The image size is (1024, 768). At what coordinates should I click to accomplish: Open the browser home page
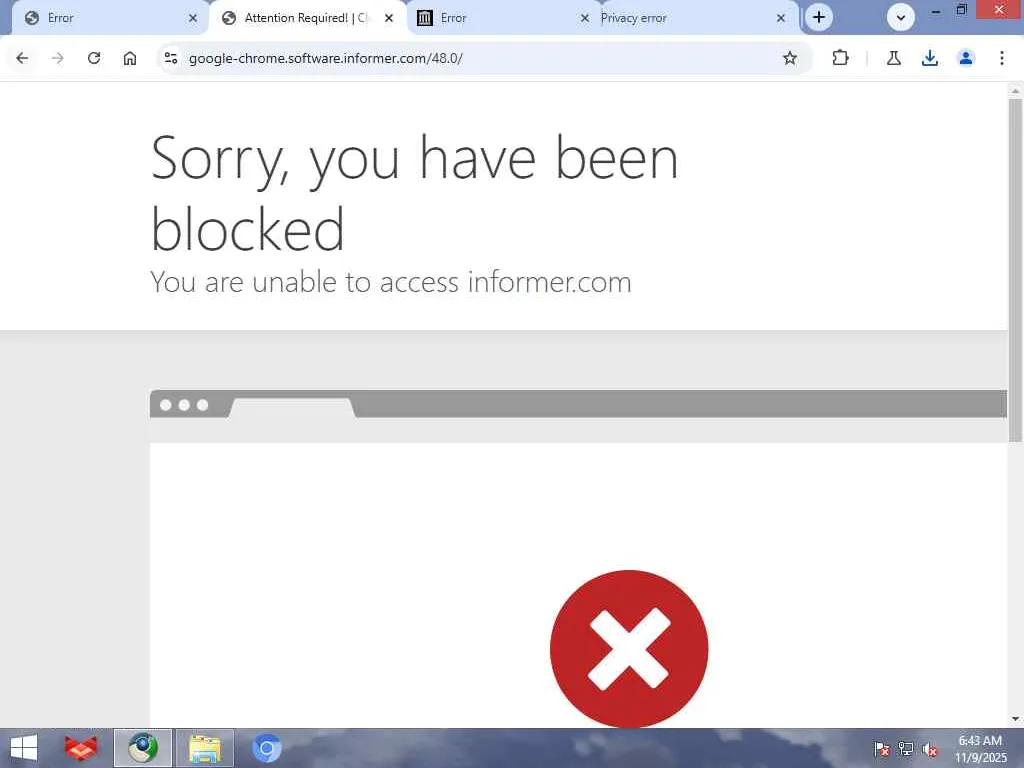(130, 58)
